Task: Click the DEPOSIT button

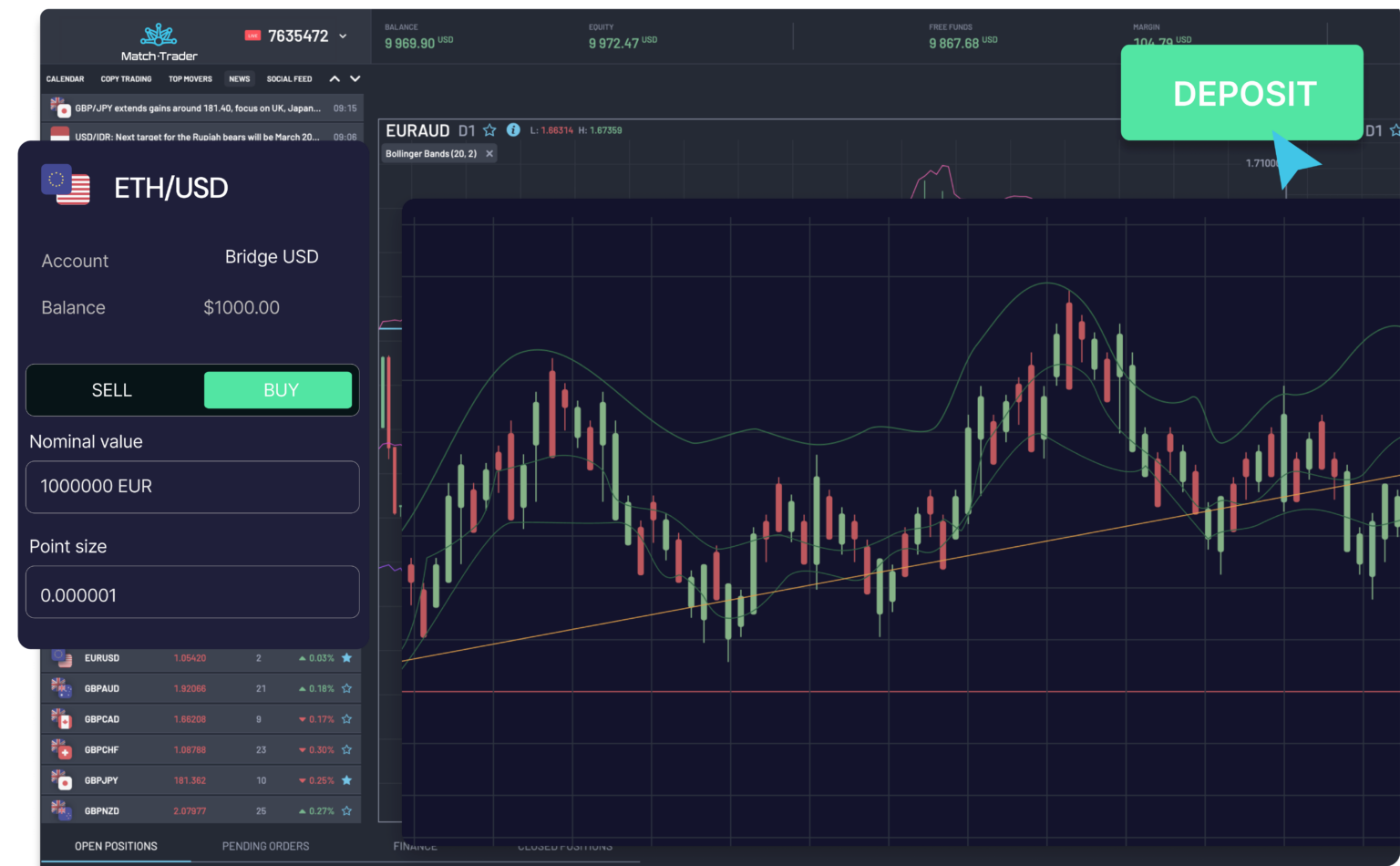Action: (1242, 93)
